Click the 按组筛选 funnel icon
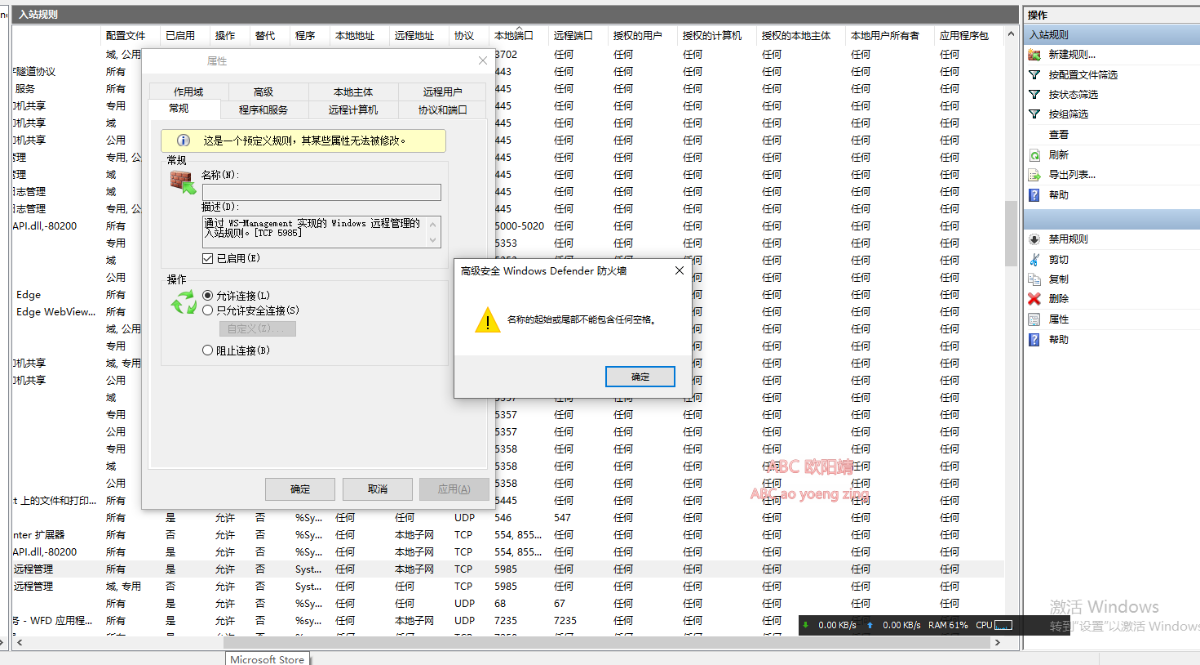 [1034, 115]
